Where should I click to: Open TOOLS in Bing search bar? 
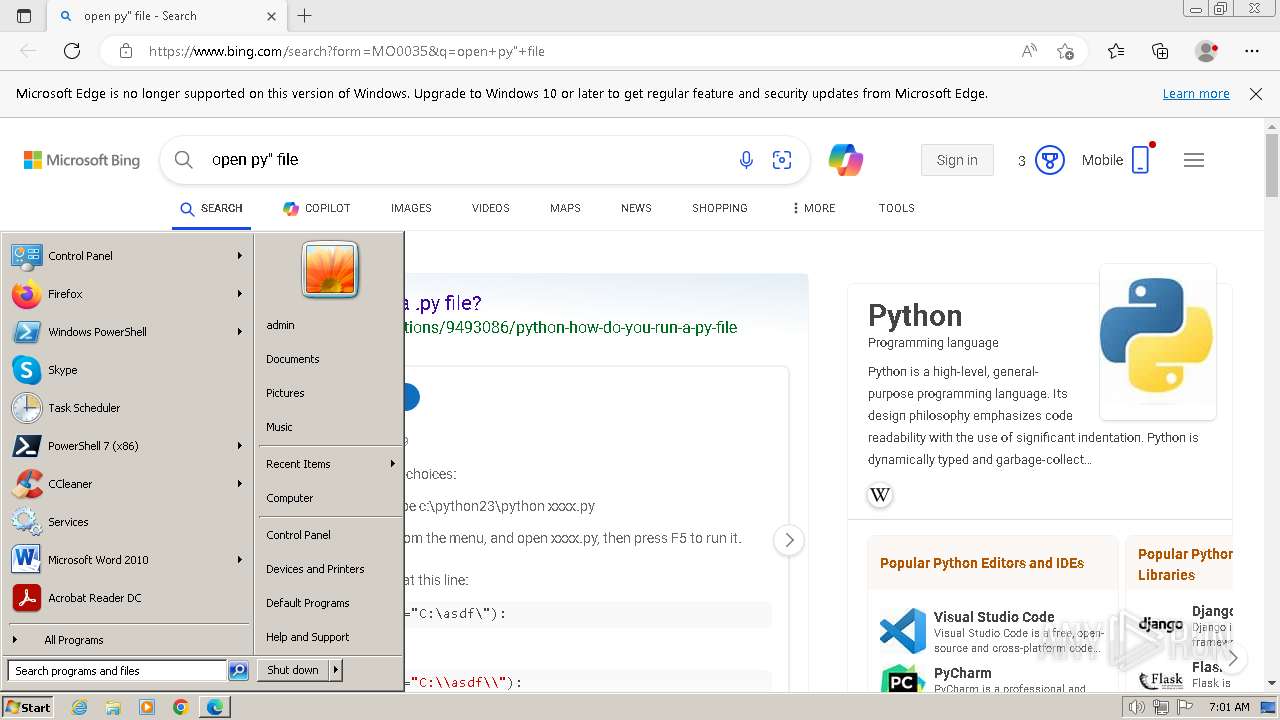(x=897, y=208)
